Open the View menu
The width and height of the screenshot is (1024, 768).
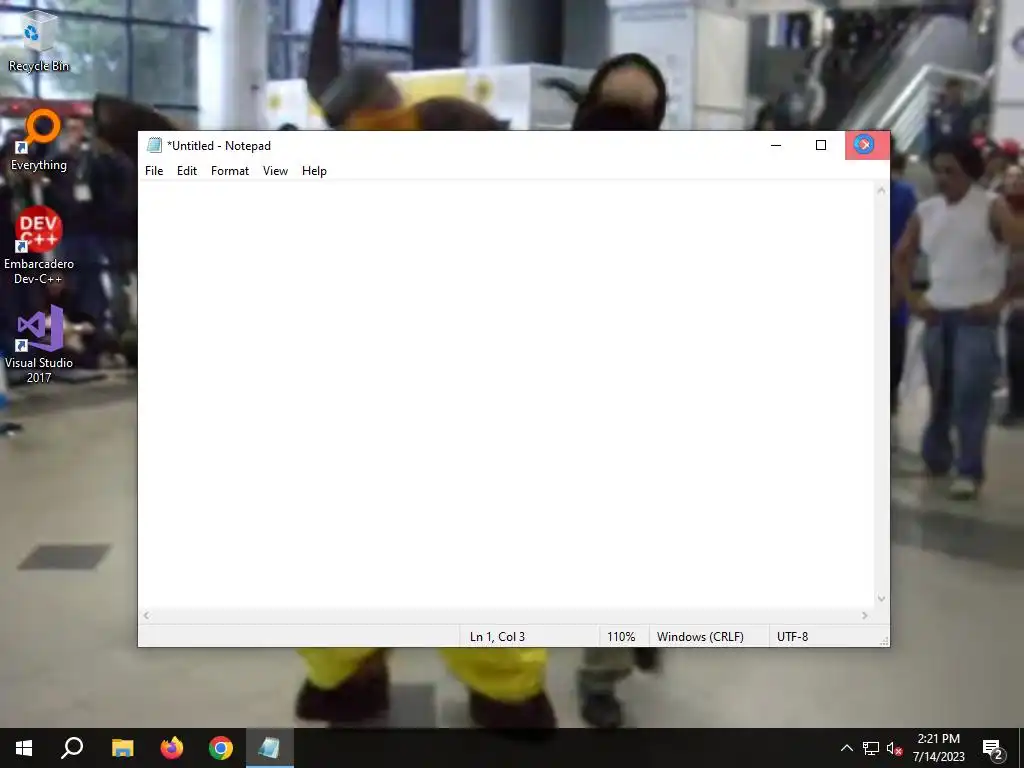click(x=275, y=170)
